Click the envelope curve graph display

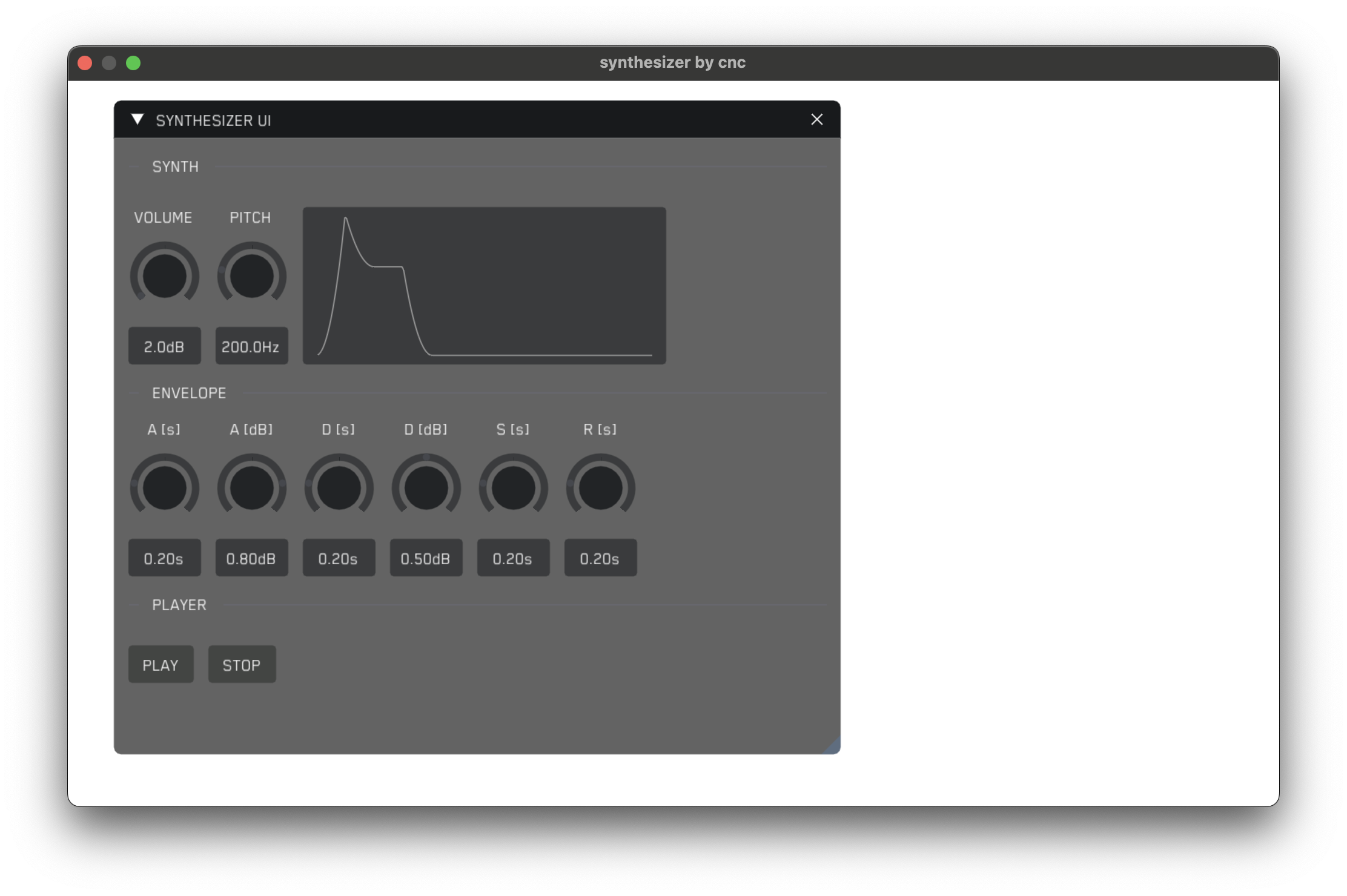coord(484,286)
